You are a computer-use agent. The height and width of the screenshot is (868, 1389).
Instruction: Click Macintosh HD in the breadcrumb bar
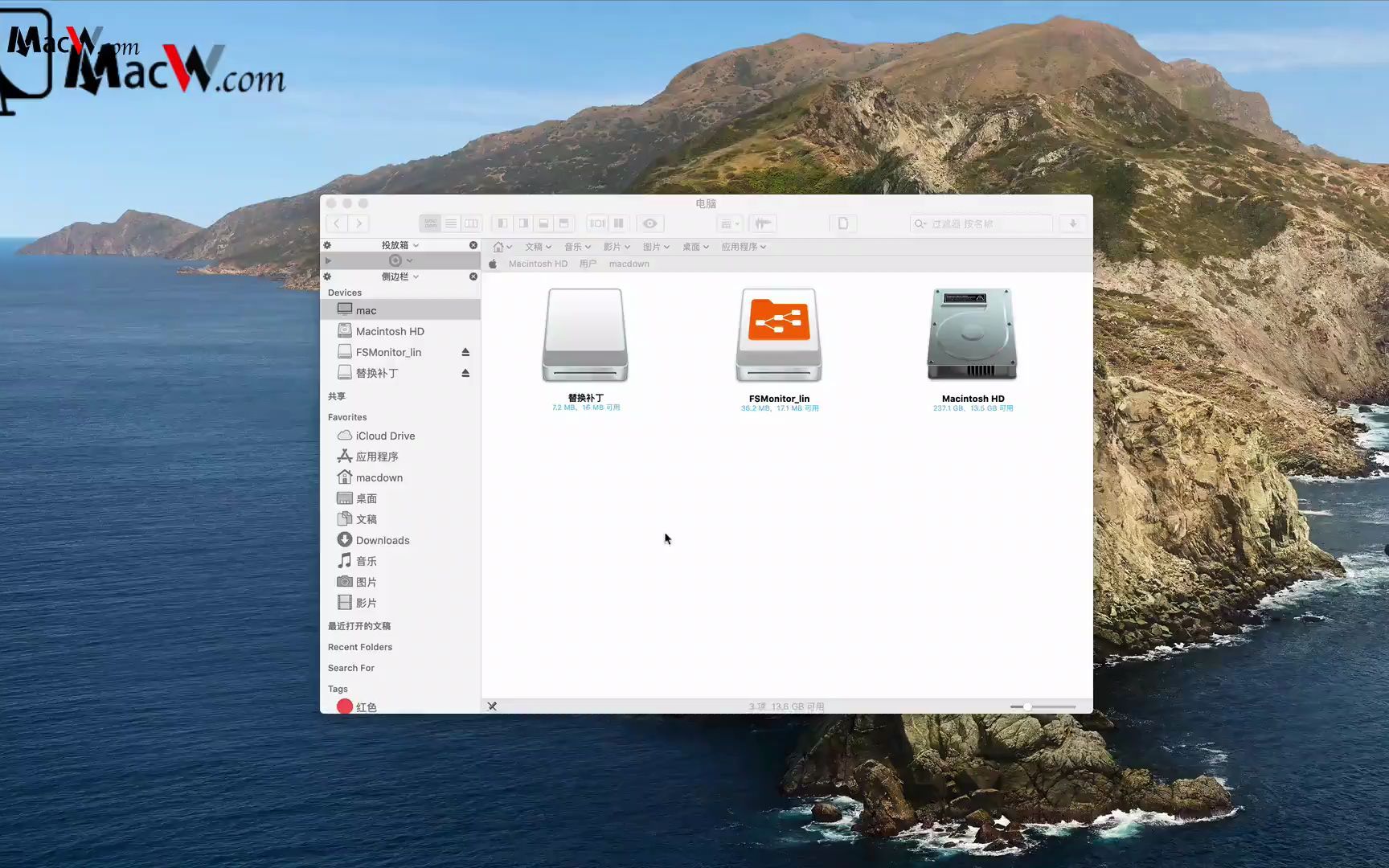click(x=538, y=264)
